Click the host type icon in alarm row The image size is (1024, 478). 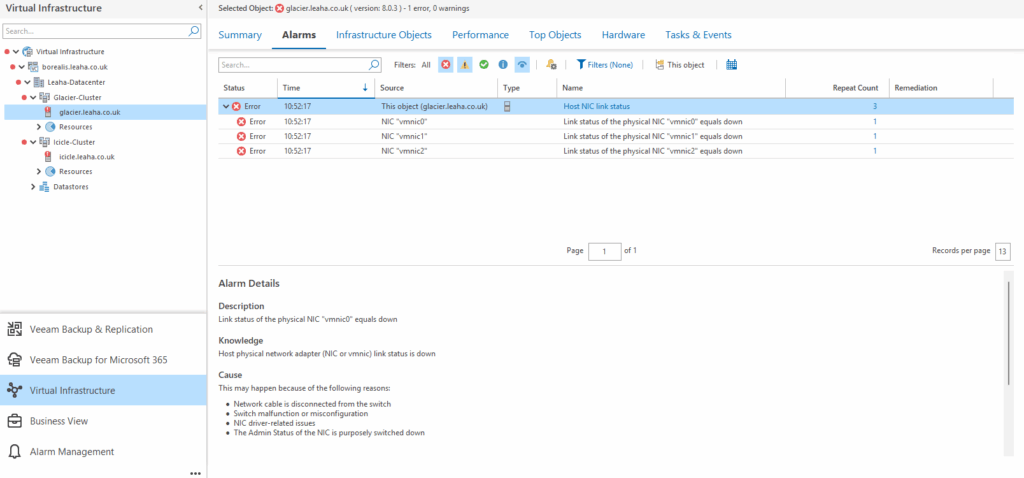coord(507,106)
